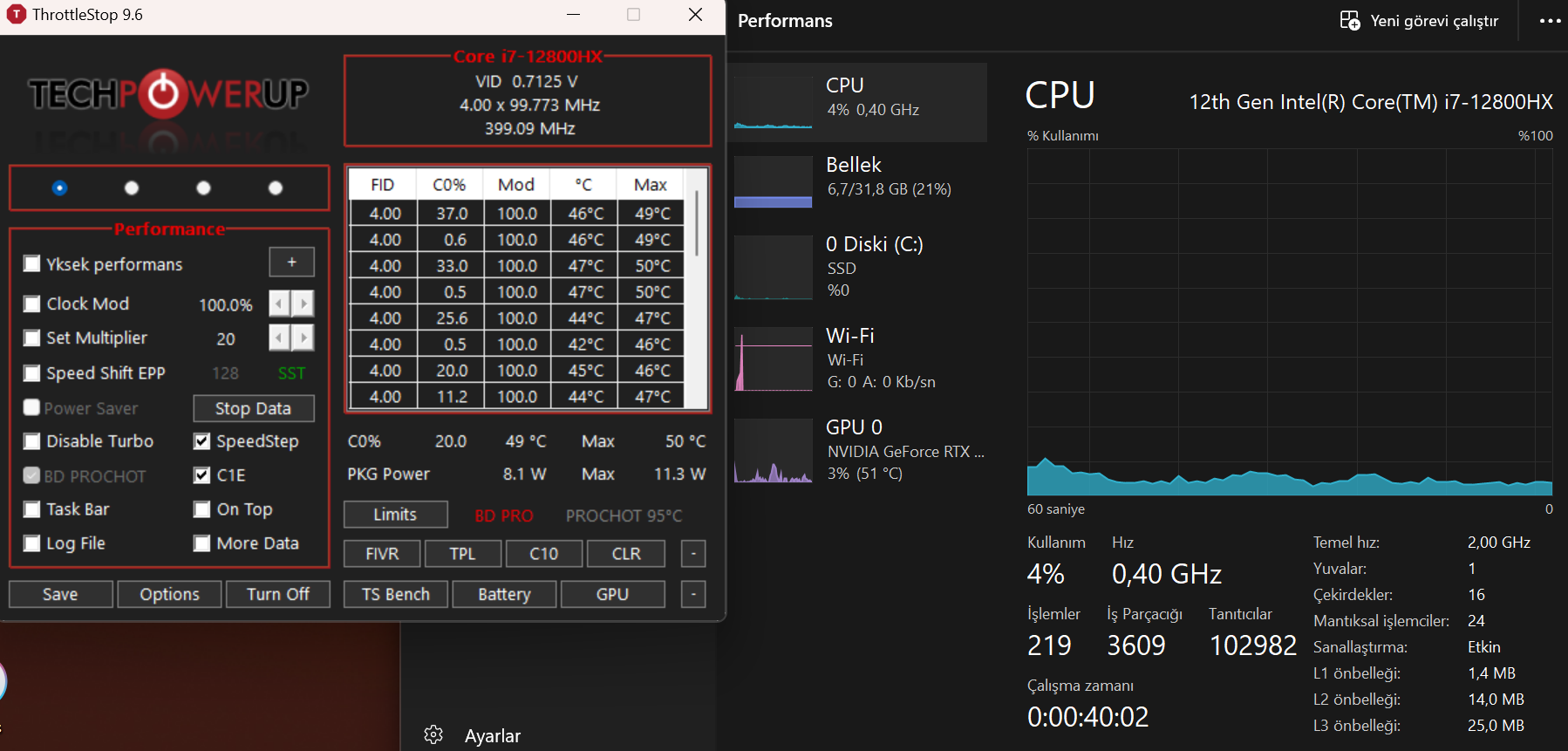Click the CLR button
The image size is (1568, 751).
click(x=626, y=554)
